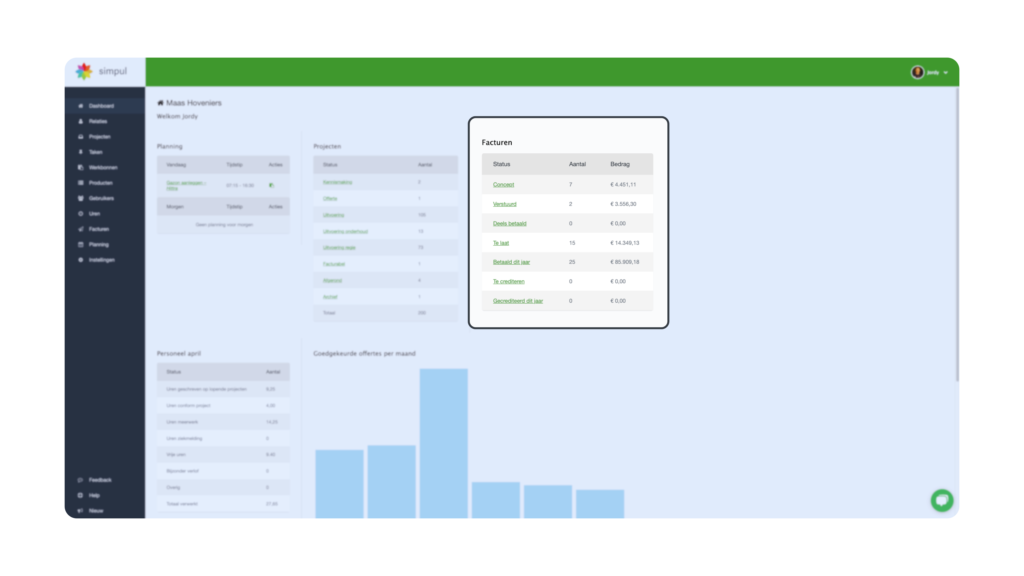The height and width of the screenshot is (576, 1024).
Task: Click the Dashboard house icon in sidebar
Action: point(81,106)
